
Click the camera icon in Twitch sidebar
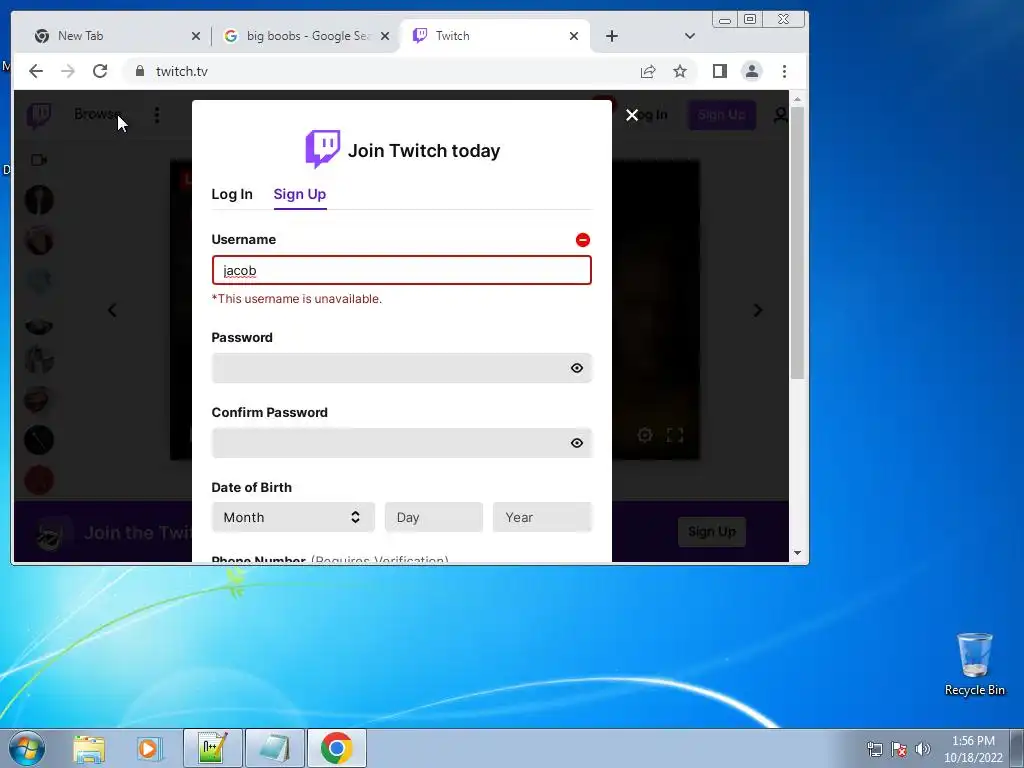(x=39, y=160)
